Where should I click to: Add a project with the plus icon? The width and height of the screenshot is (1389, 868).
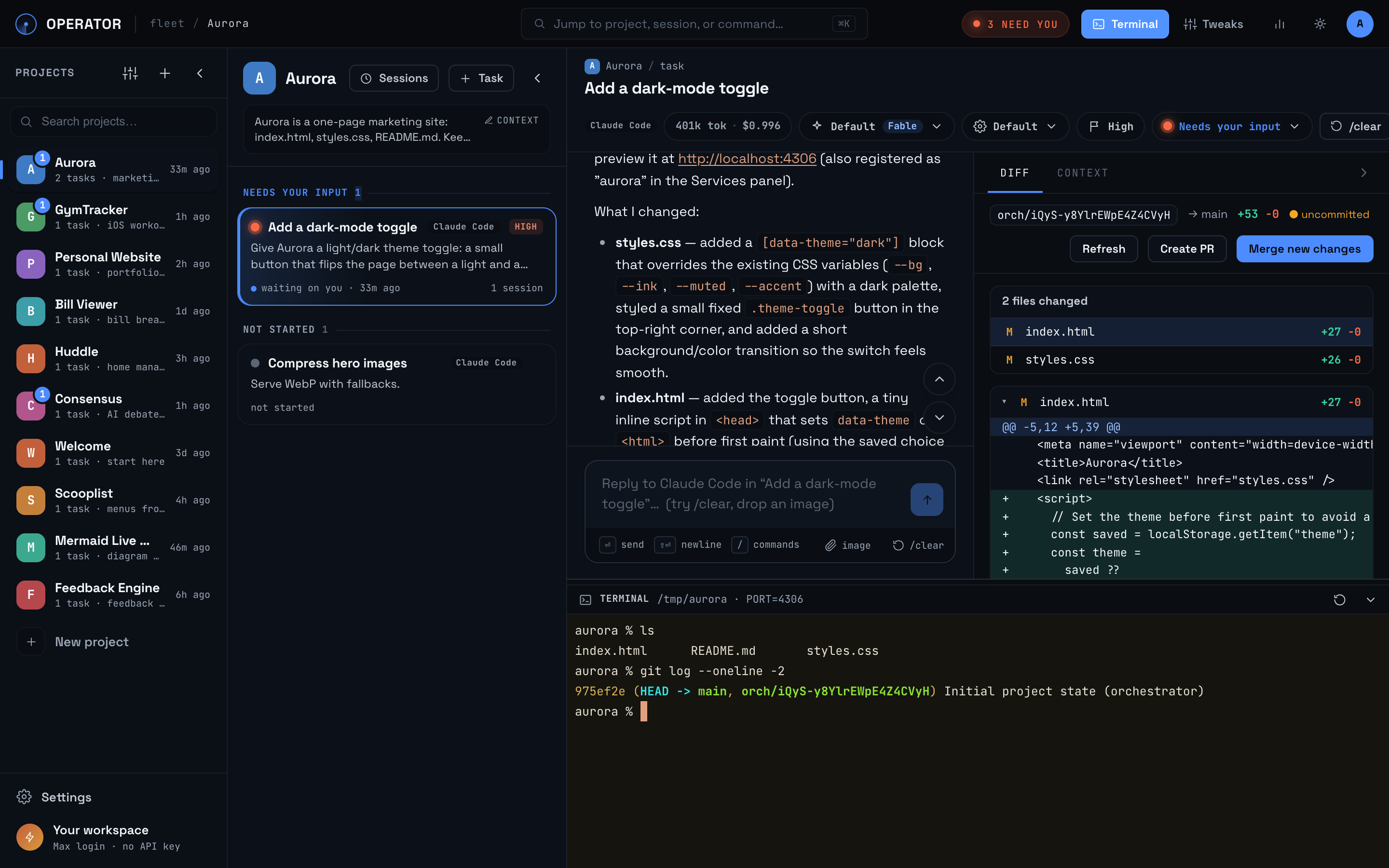[165, 73]
